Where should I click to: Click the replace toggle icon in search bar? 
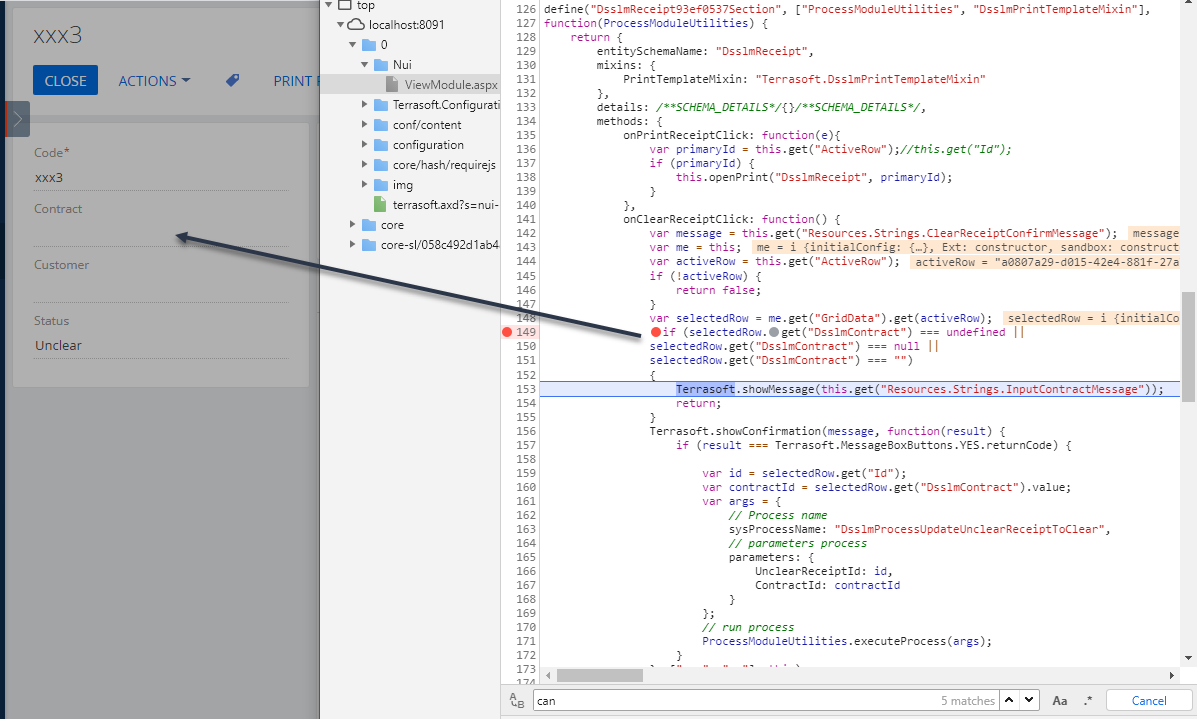pos(517,701)
